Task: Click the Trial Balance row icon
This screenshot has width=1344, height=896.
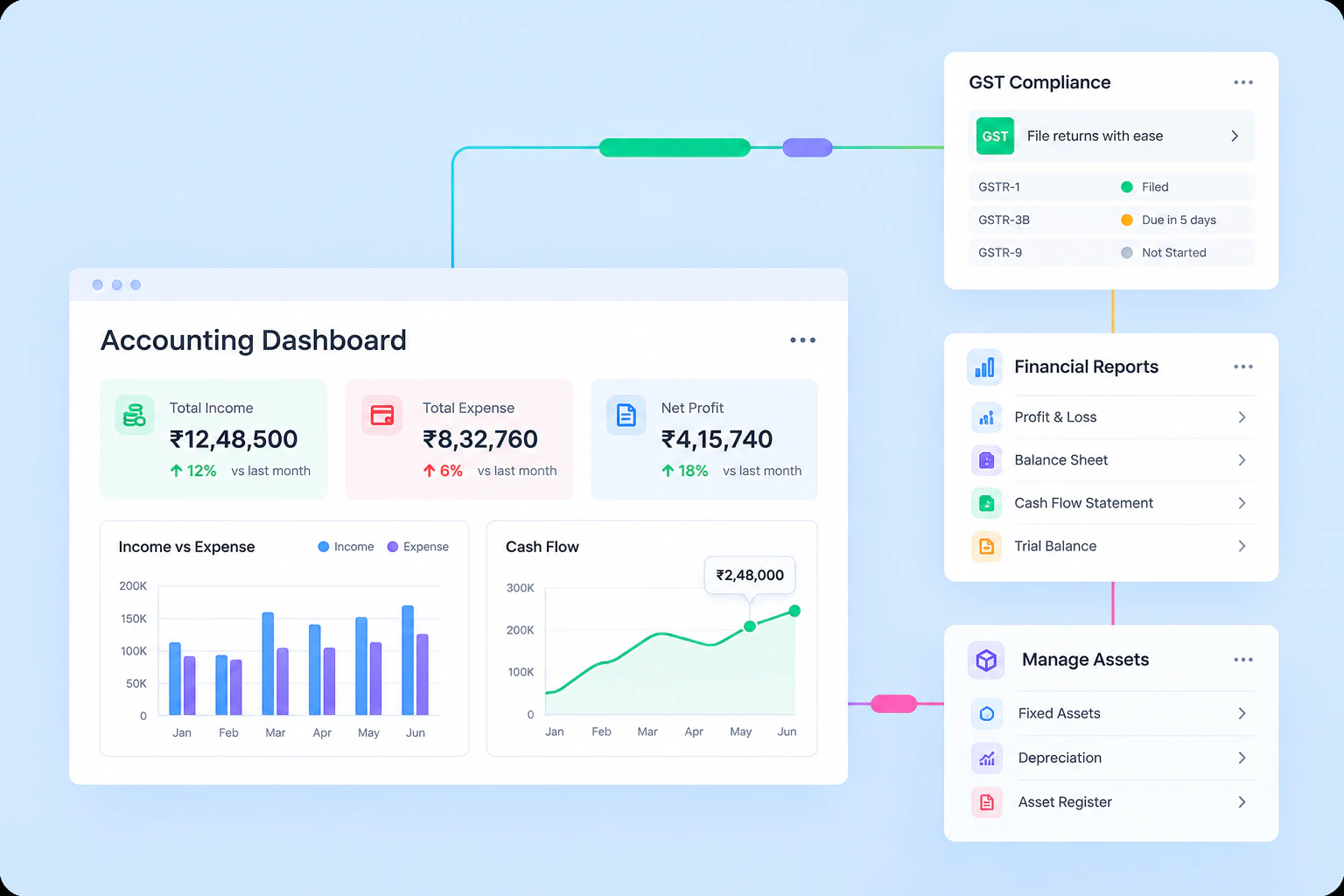Action: click(x=986, y=546)
